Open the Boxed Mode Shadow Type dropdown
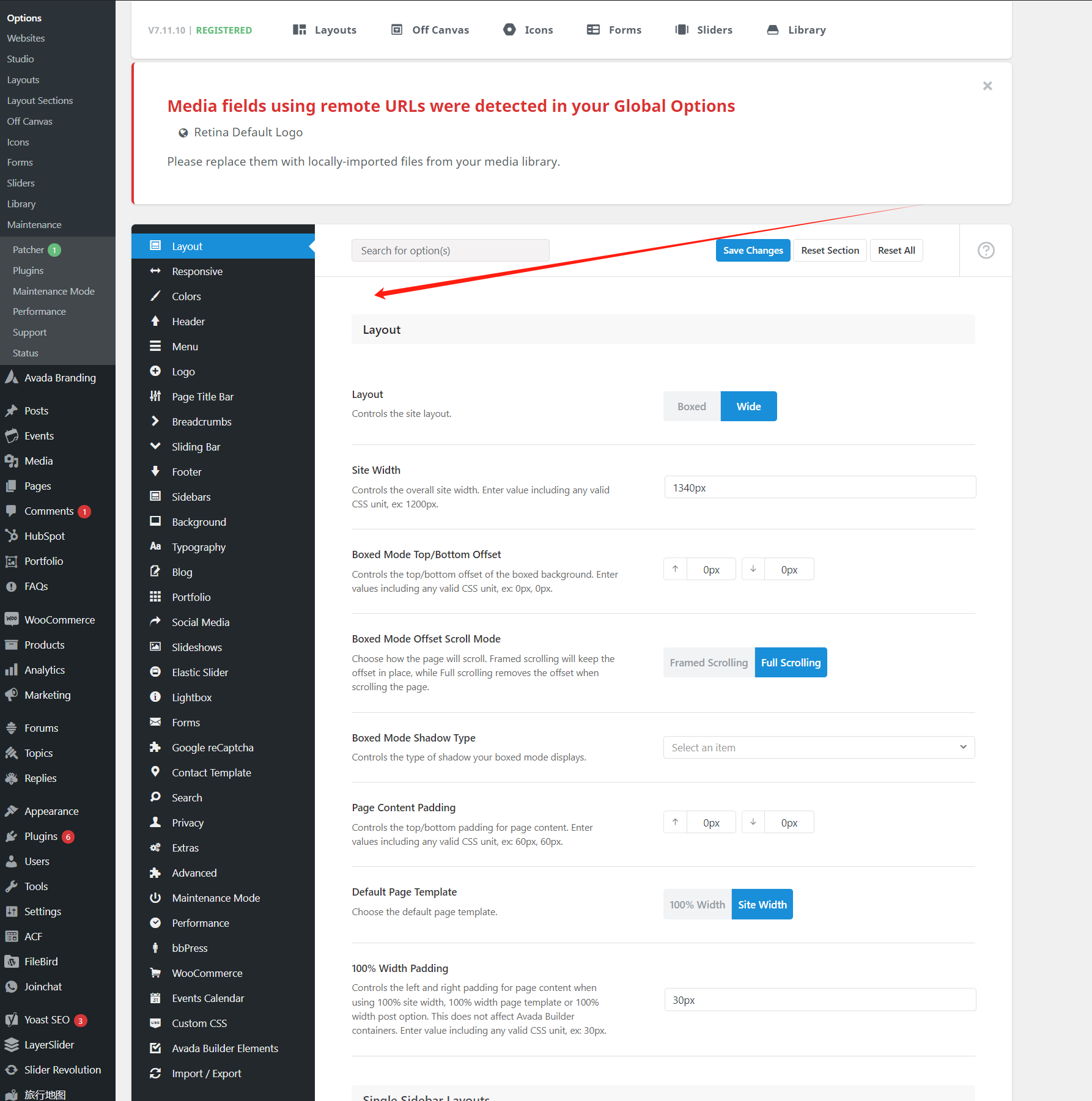1092x1101 pixels. [819, 748]
